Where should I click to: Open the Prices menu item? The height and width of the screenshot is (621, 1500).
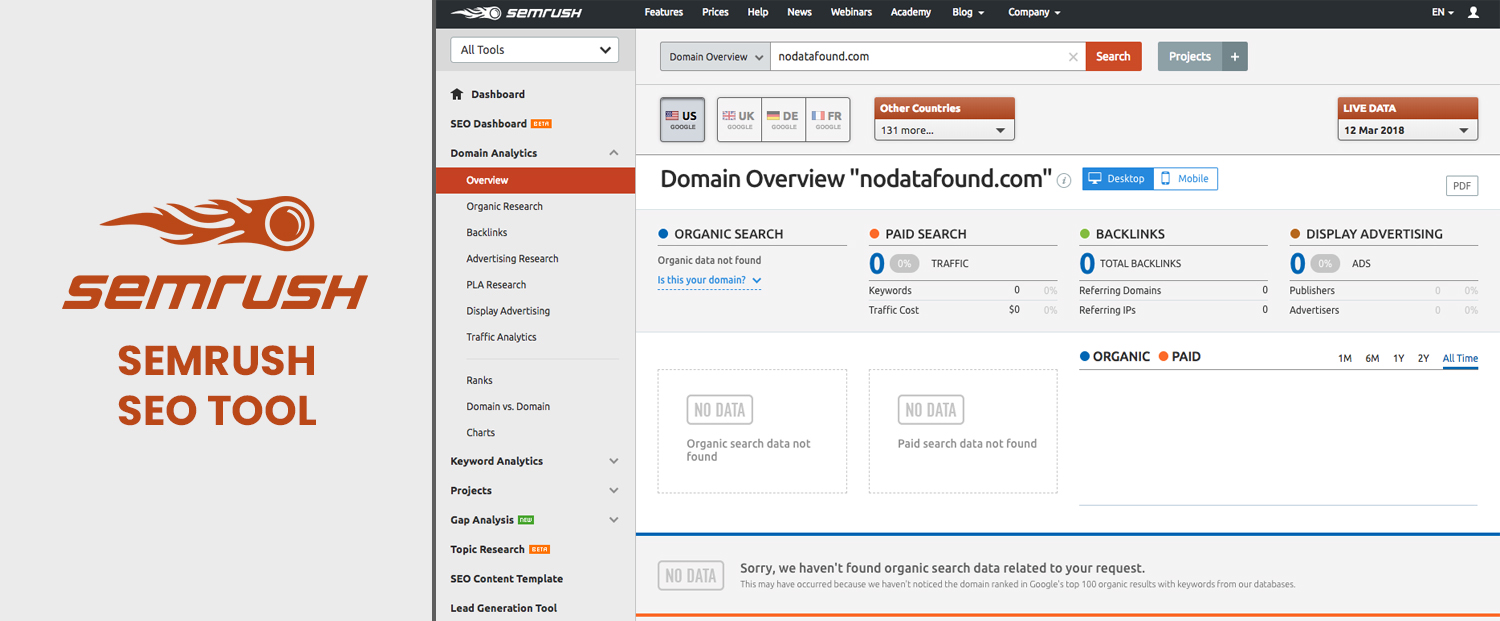tap(715, 12)
